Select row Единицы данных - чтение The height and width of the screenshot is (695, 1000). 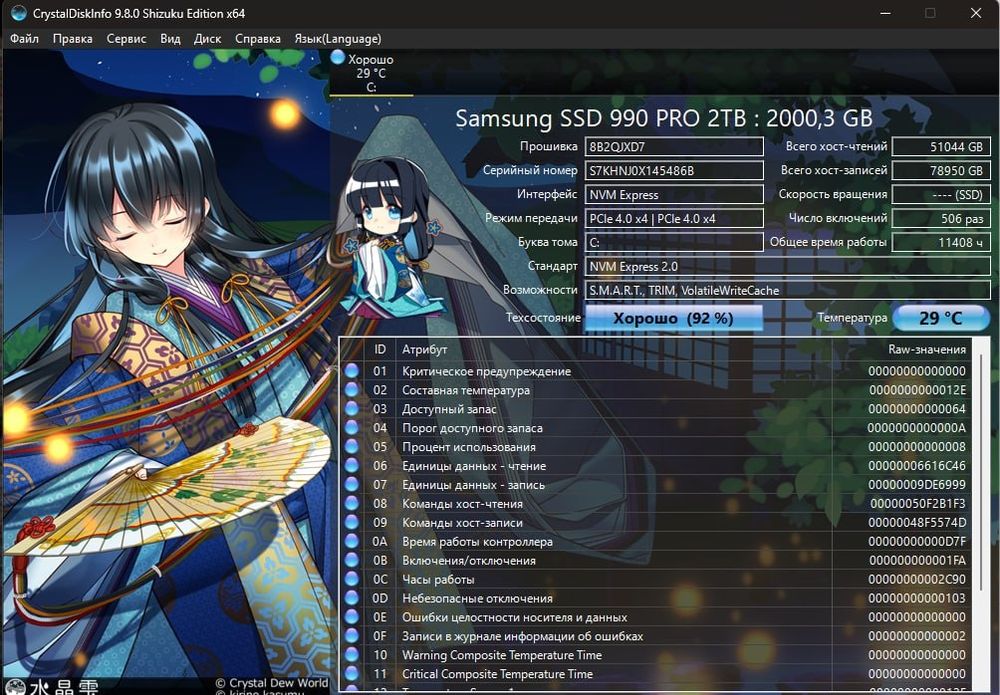tap(658, 465)
